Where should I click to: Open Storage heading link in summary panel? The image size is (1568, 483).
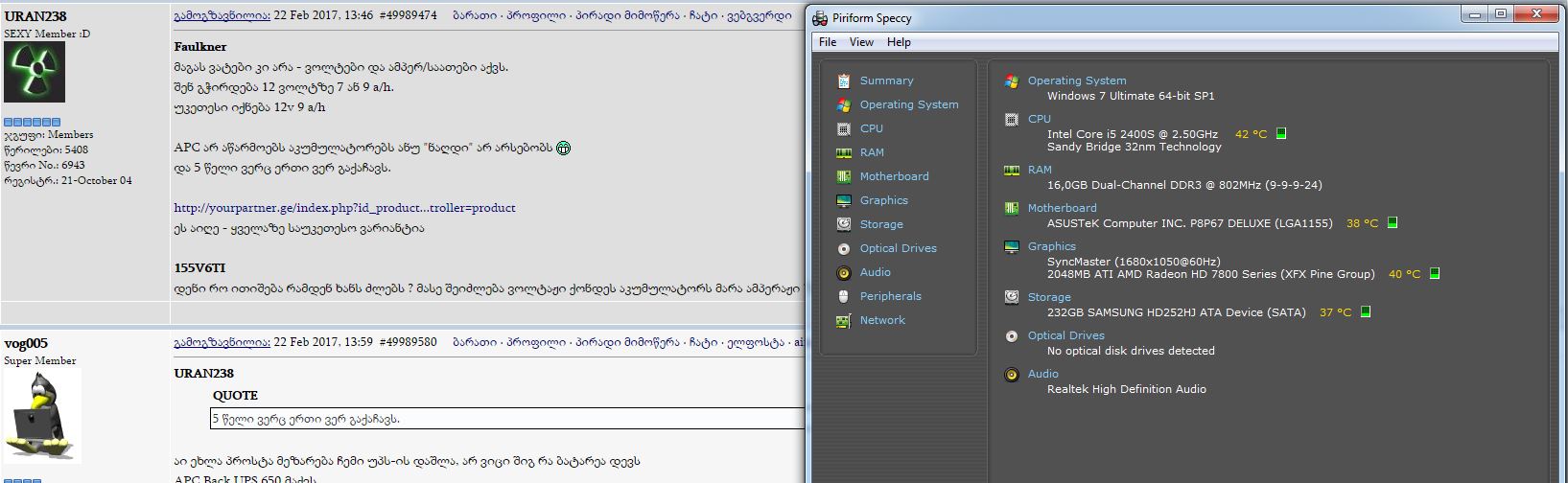click(x=1049, y=297)
